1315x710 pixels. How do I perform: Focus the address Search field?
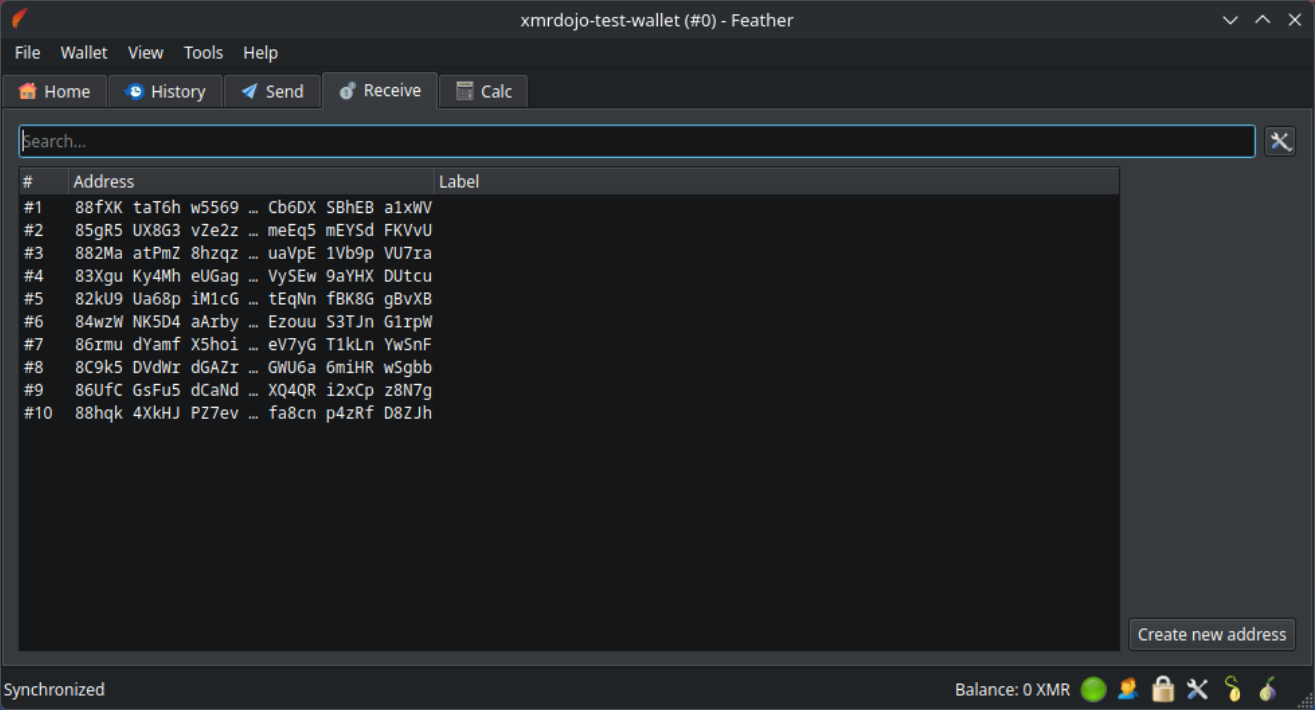click(x=637, y=141)
